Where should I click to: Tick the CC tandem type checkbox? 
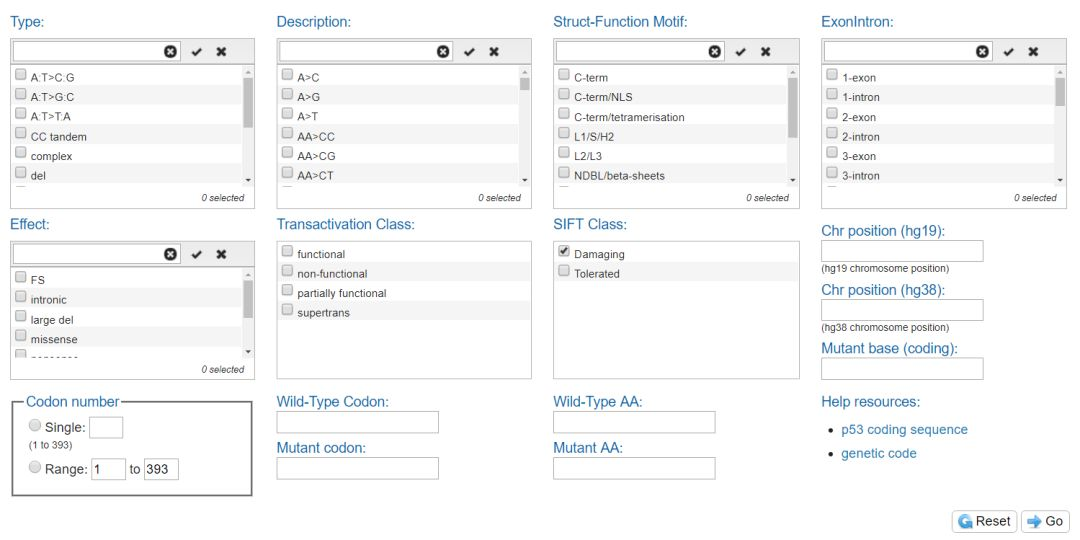click(21, 135)
